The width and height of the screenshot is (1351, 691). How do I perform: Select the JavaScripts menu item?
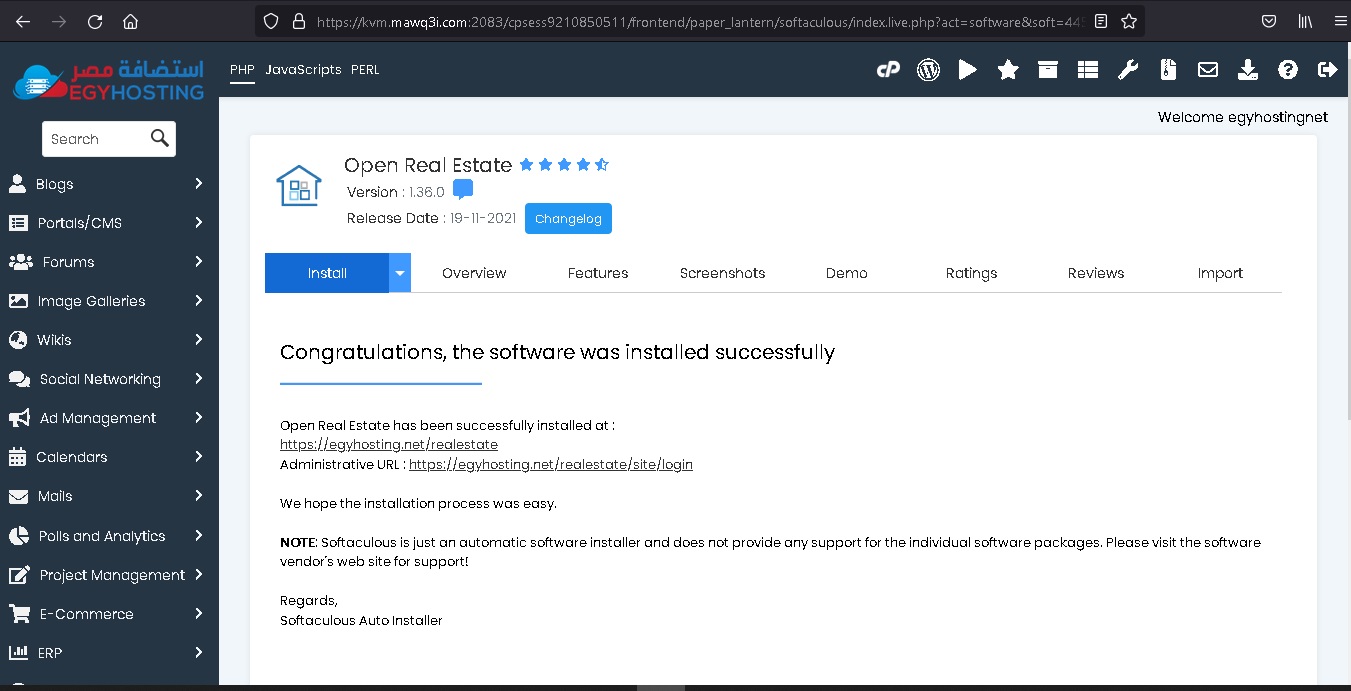303,70
